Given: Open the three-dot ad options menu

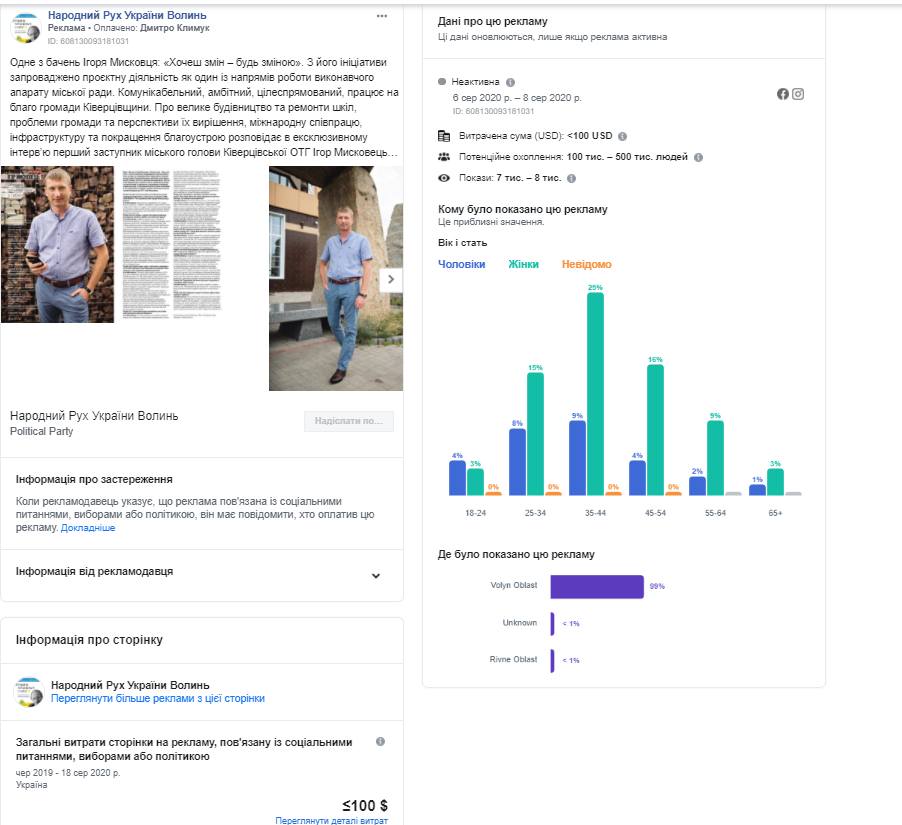Looking at the screenshot, I should click(x=382, y=16).
